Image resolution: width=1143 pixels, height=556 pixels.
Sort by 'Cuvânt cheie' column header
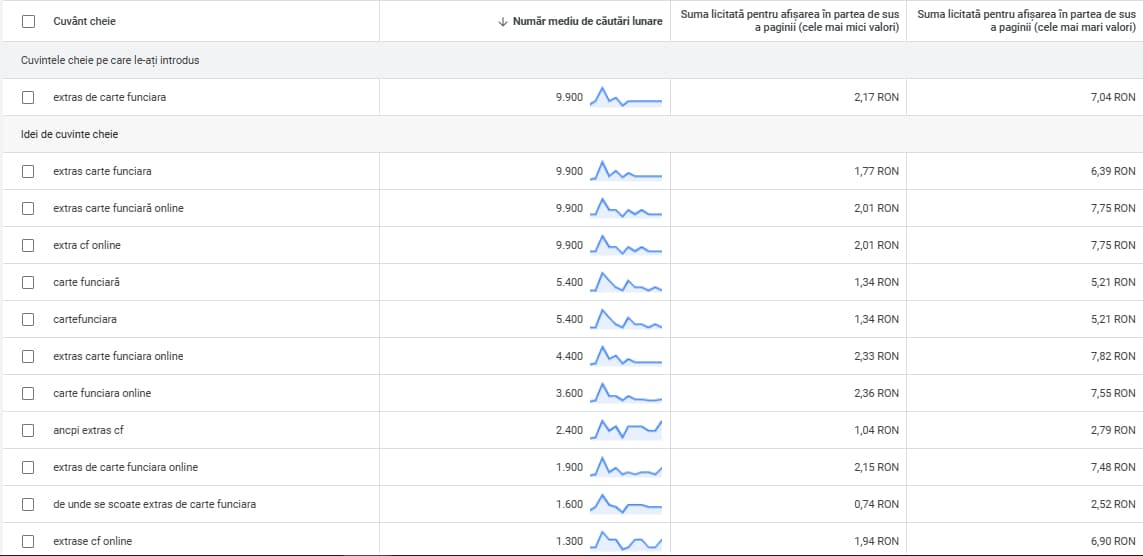(85, 21)
